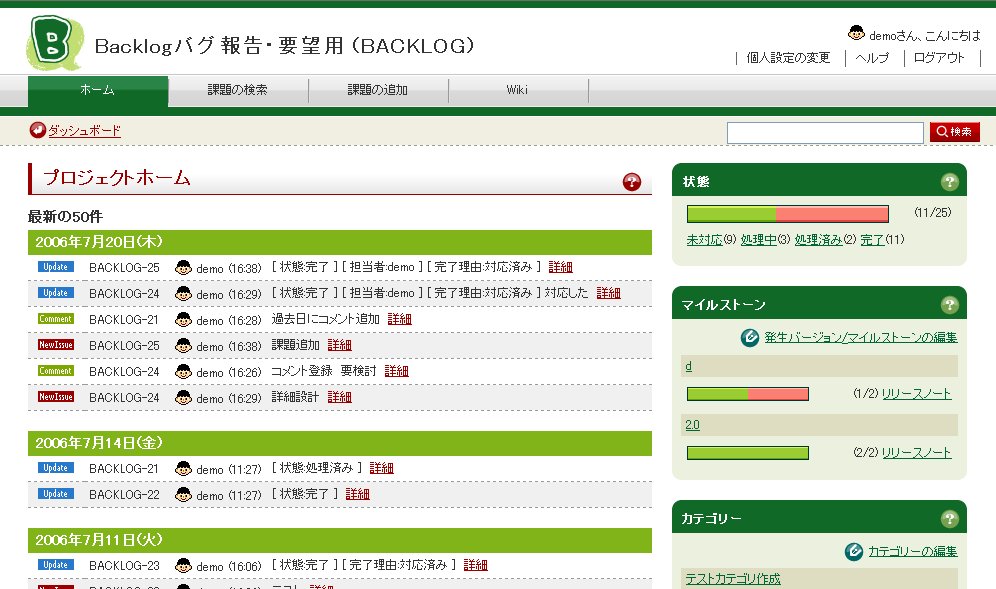Click milestone d progress bar
The width and height of the screenshot is (996, 589).
[748, 394]
